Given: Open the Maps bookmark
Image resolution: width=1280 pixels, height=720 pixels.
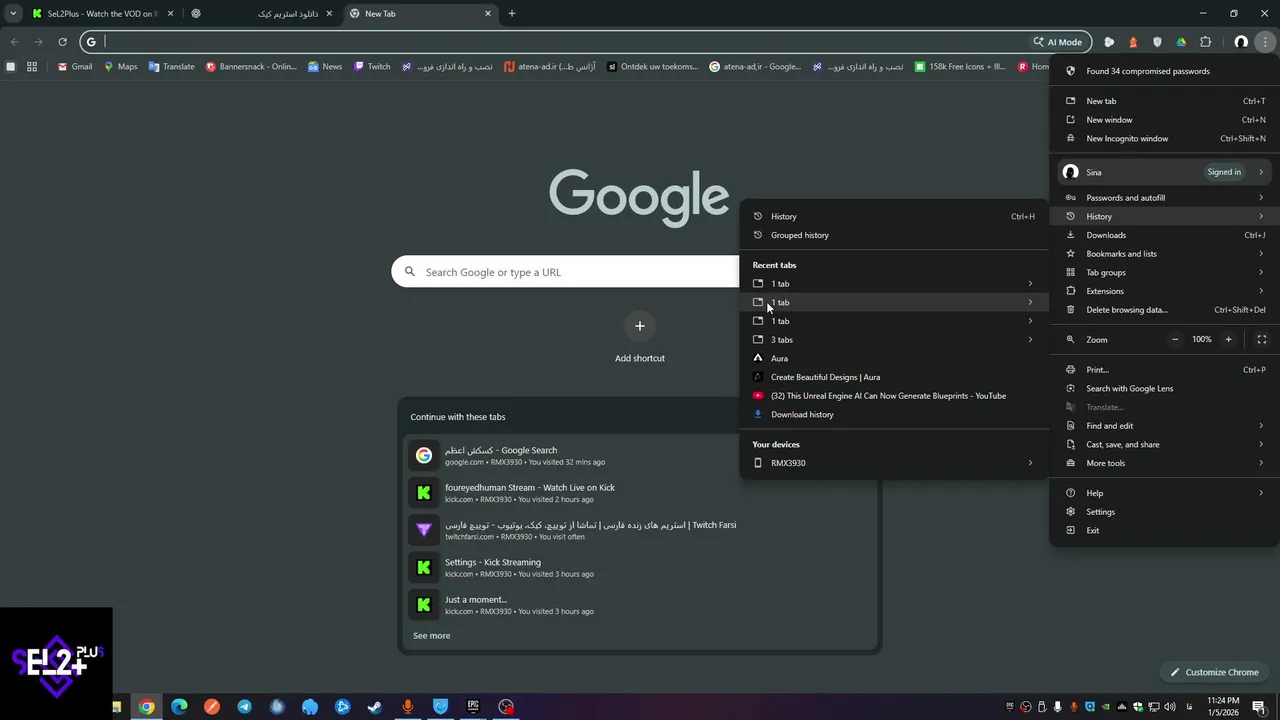Looking at the screenshot, I should pos(120,67).
